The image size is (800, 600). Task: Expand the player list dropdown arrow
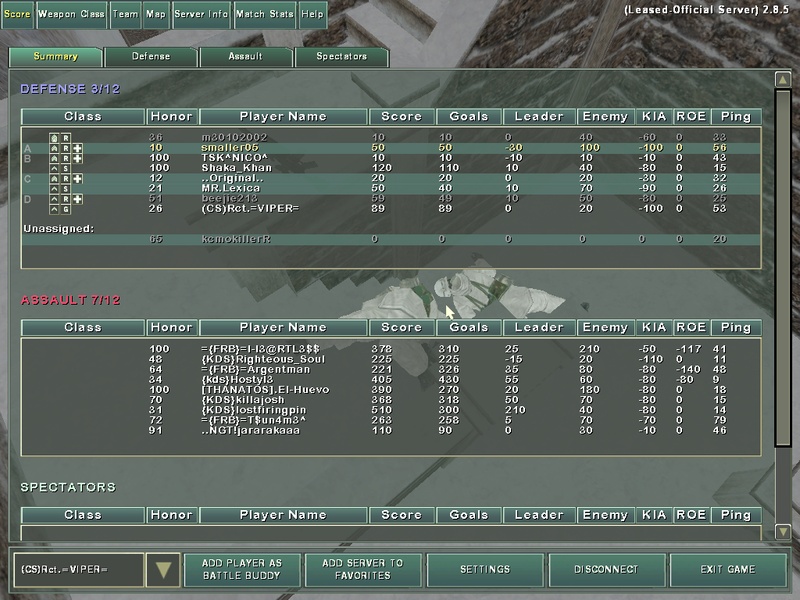click(x=161, y=570)
